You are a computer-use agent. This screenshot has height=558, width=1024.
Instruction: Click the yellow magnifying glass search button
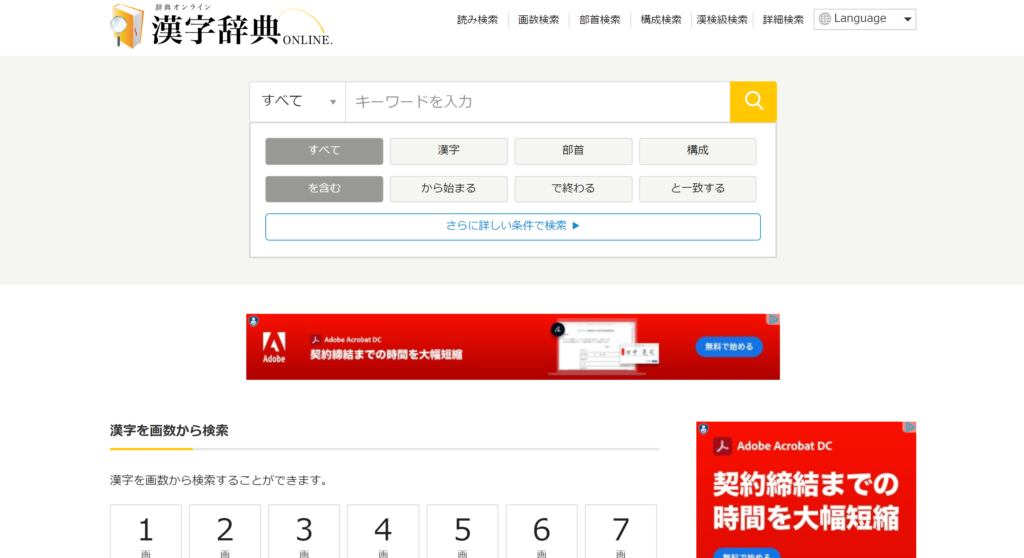click(x=753, y=101)
